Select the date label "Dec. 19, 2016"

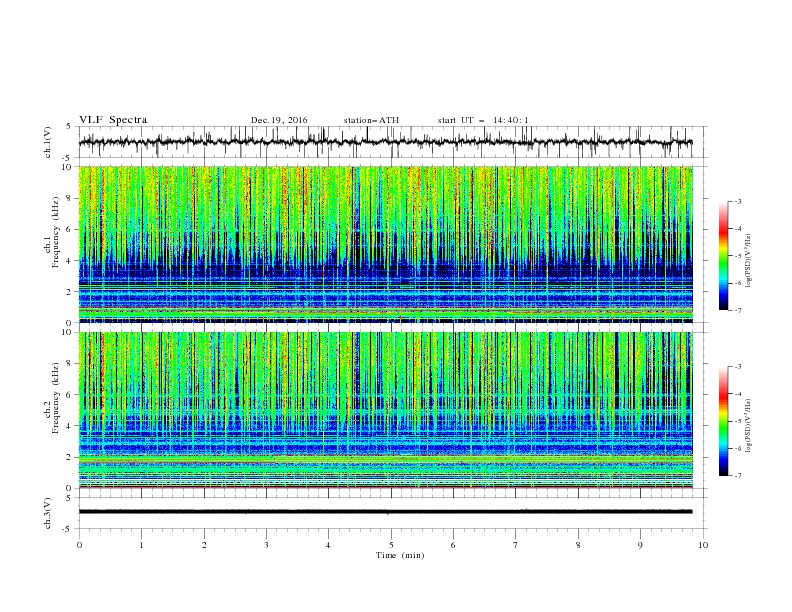click(279, 120)
